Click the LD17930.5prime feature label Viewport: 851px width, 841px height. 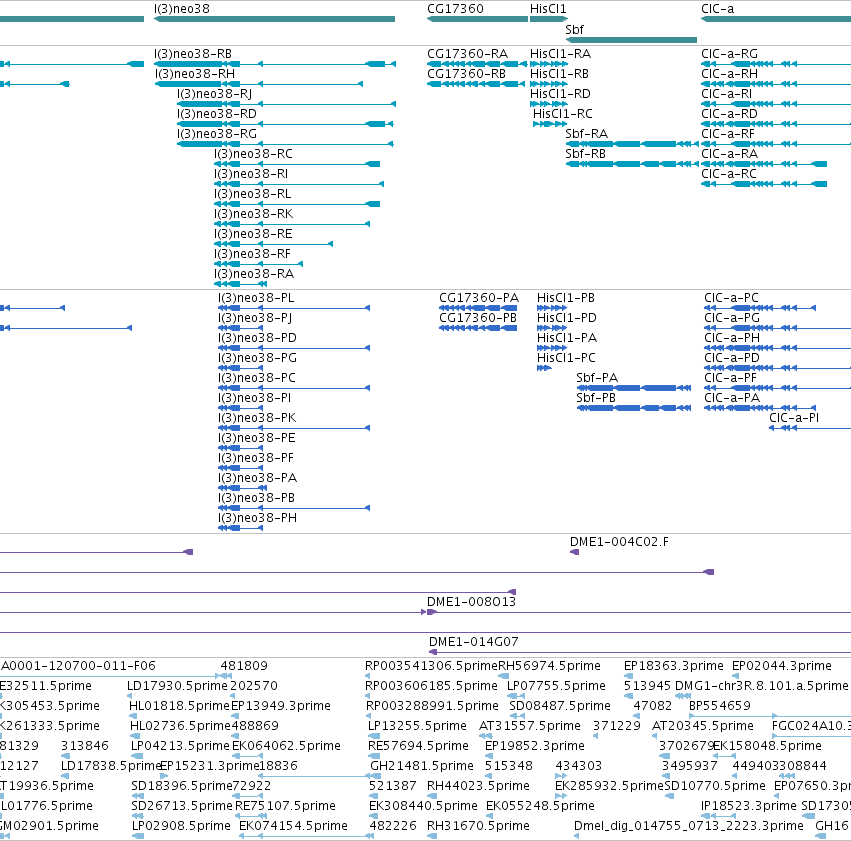click(x=177, y=686)
